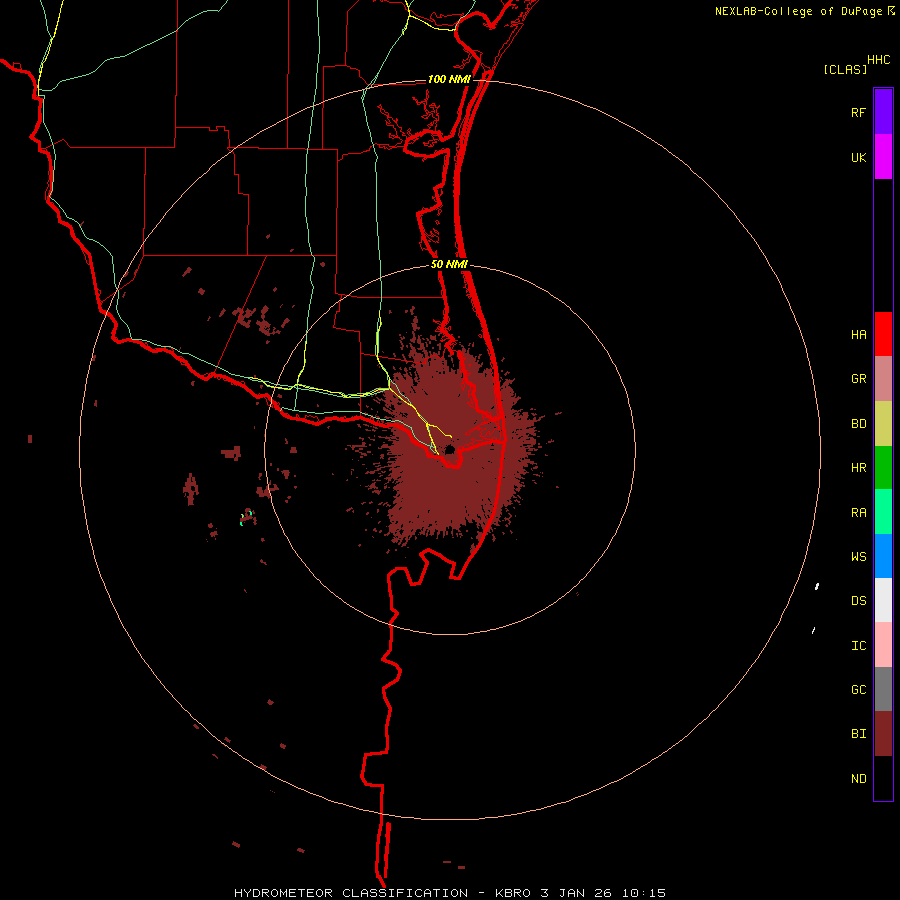Image resolution: width=900 pixels, height=900 pixels.
Task: Click the GR legend label
Action: click(x=858, y=379)
